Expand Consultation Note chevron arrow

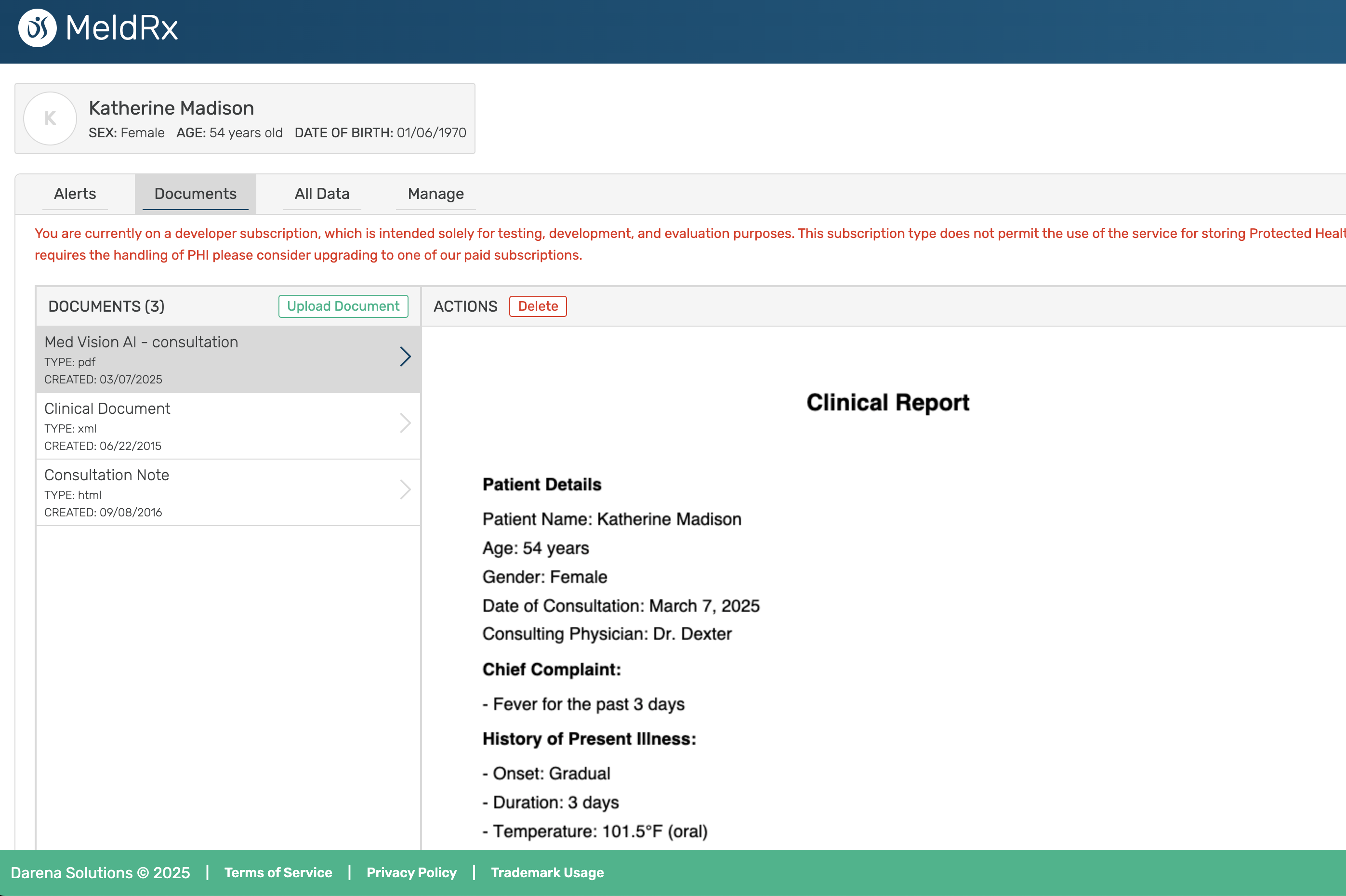click(x=405, y=489)
